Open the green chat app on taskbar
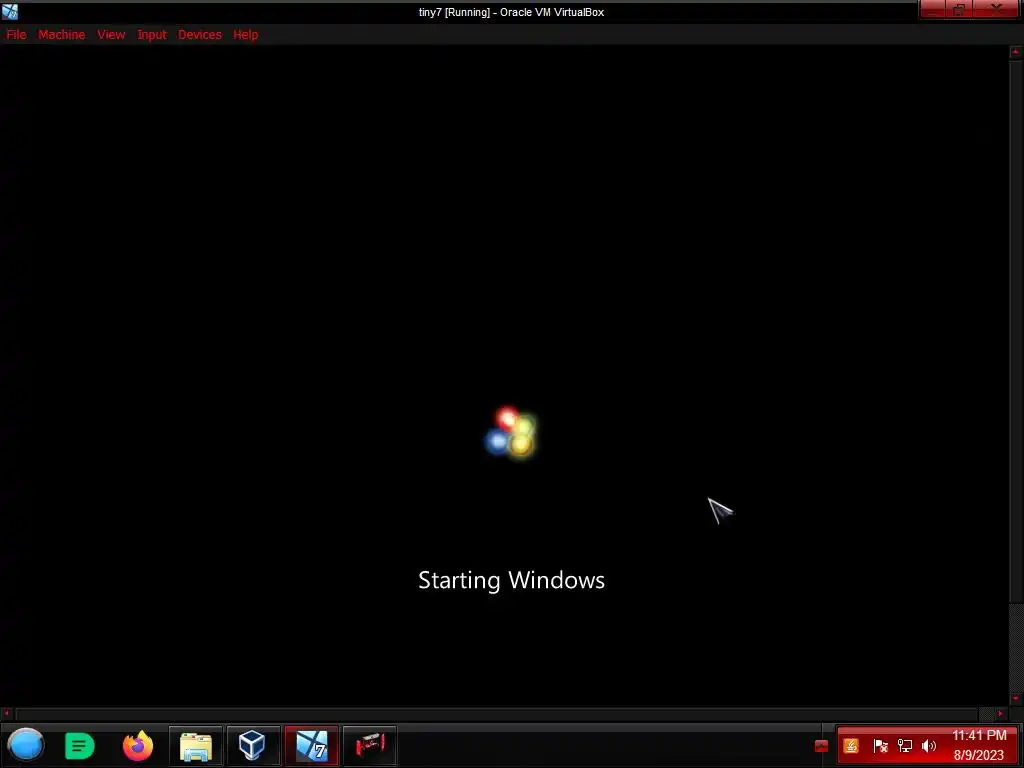 (80, 746)
